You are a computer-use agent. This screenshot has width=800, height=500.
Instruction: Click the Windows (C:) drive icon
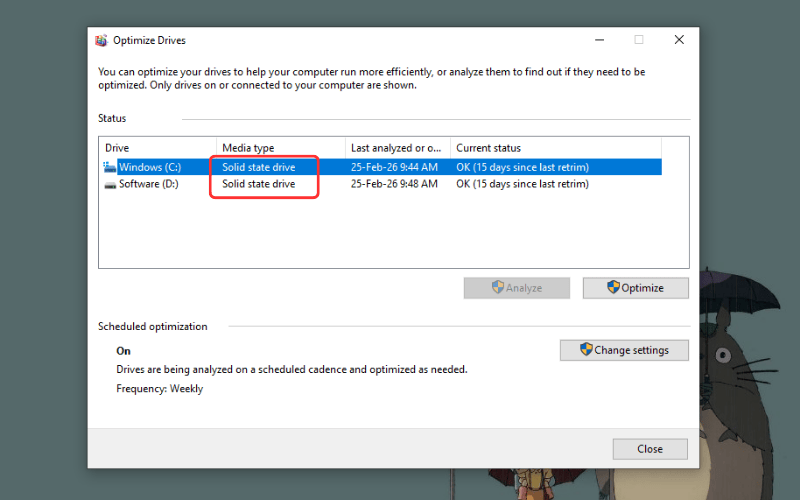tap(109, 167)
